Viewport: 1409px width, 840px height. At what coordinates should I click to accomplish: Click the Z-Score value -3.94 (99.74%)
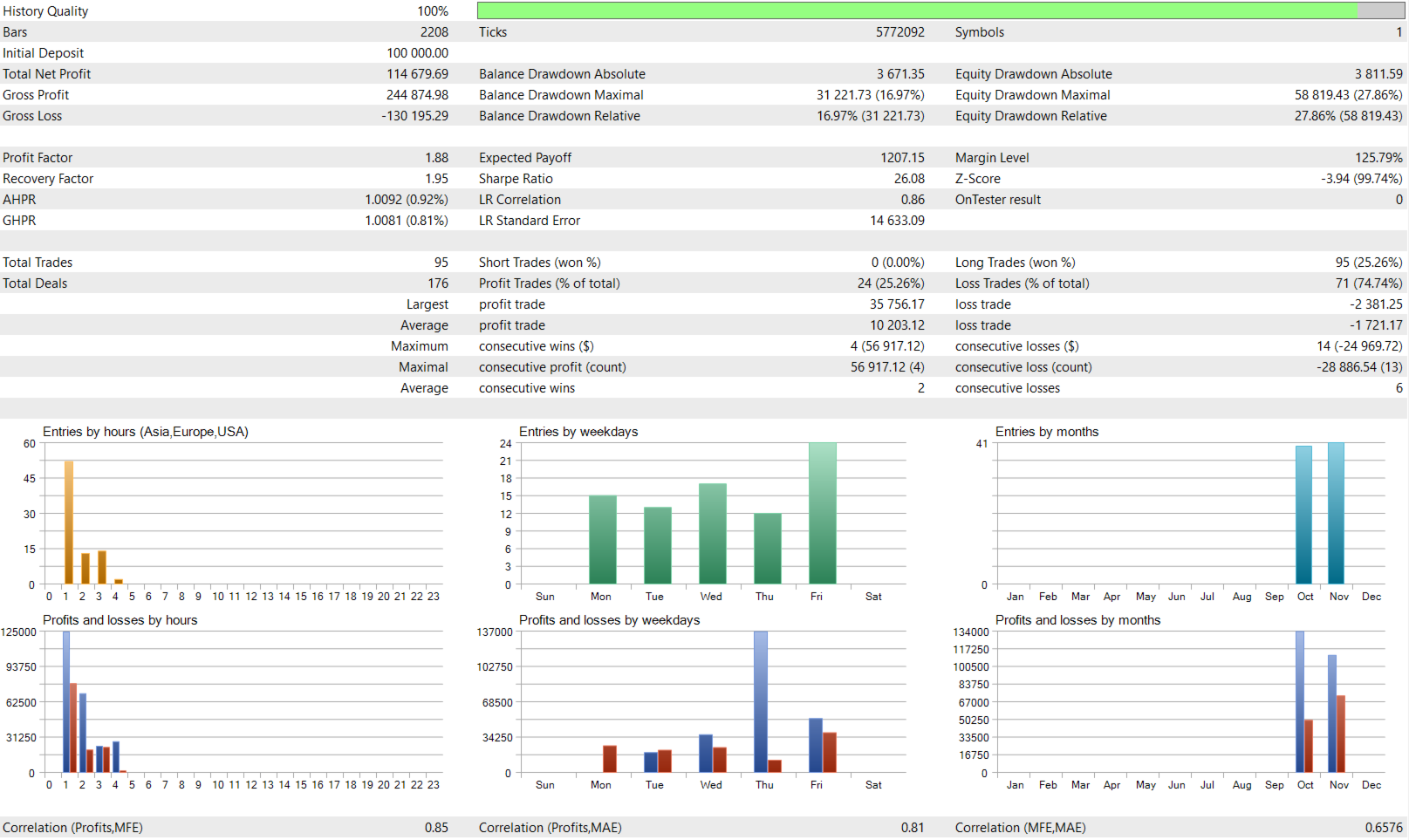[x=1361, y=179]
